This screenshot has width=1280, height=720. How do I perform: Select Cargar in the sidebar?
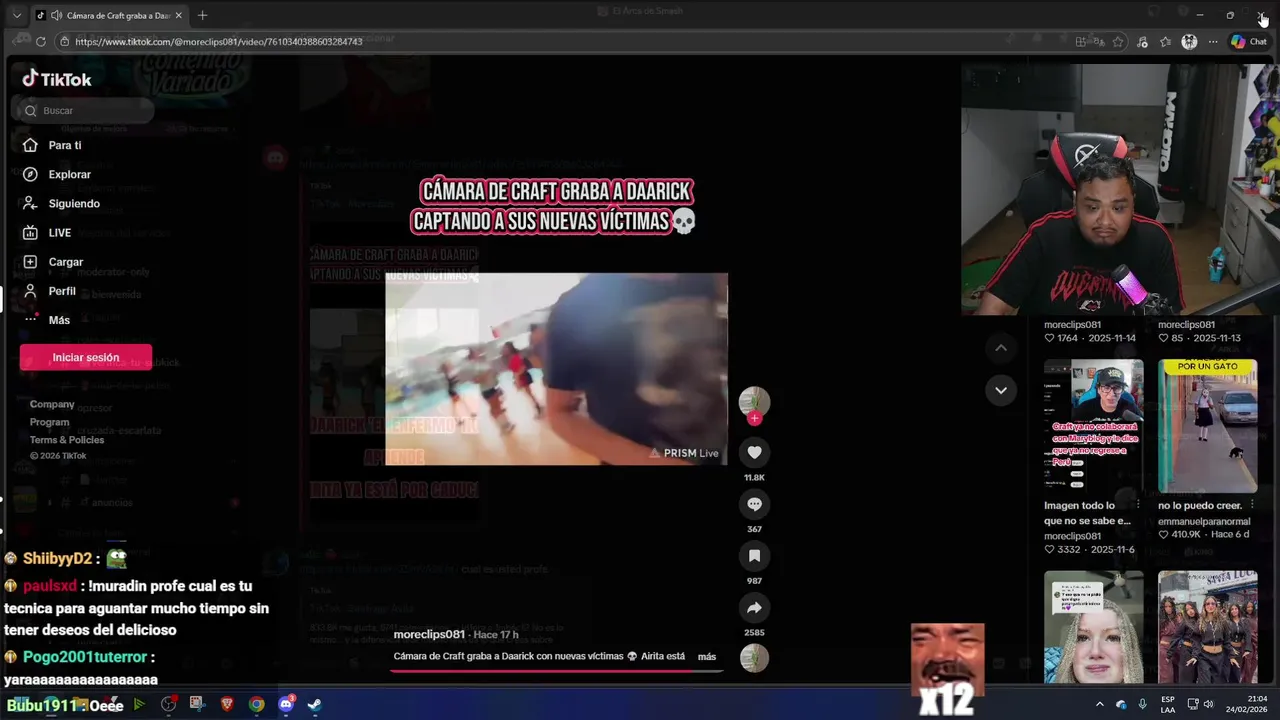tap(66, 261)
